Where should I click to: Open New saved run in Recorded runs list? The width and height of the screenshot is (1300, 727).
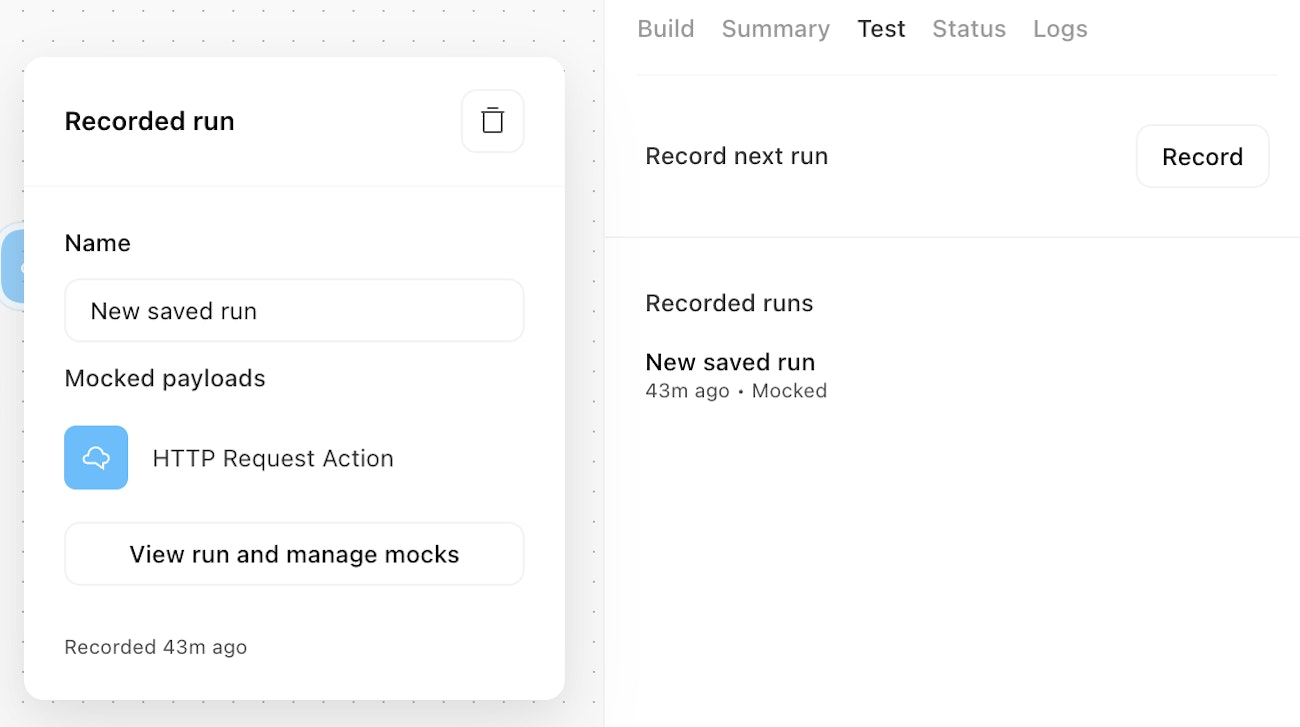point(730,362)
